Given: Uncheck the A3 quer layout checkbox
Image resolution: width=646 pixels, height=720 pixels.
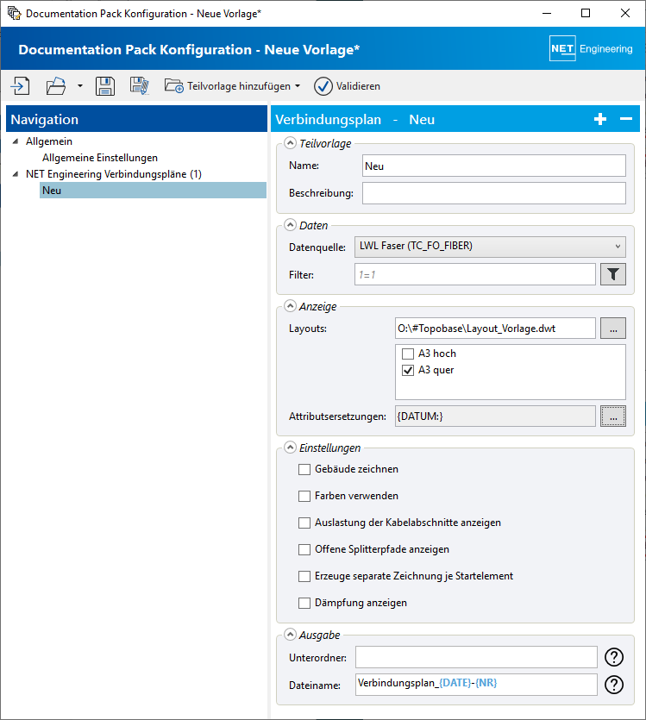Looking at the screenshot, I should (x=408, y=370).
